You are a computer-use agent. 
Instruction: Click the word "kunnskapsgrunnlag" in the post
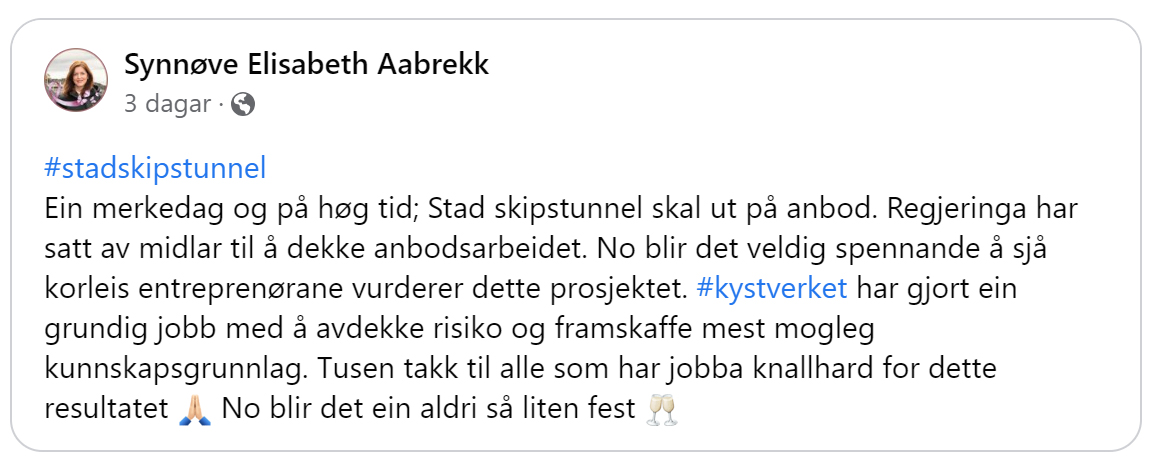point(173,369)
